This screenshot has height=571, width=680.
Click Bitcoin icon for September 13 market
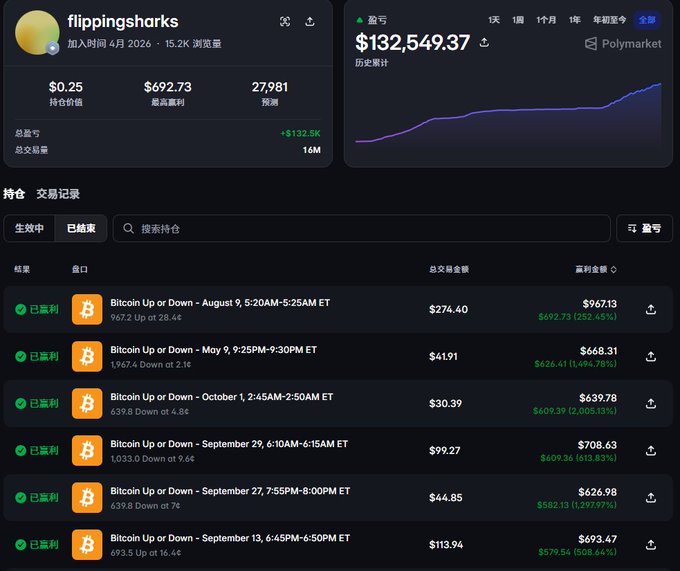[87, 545]
